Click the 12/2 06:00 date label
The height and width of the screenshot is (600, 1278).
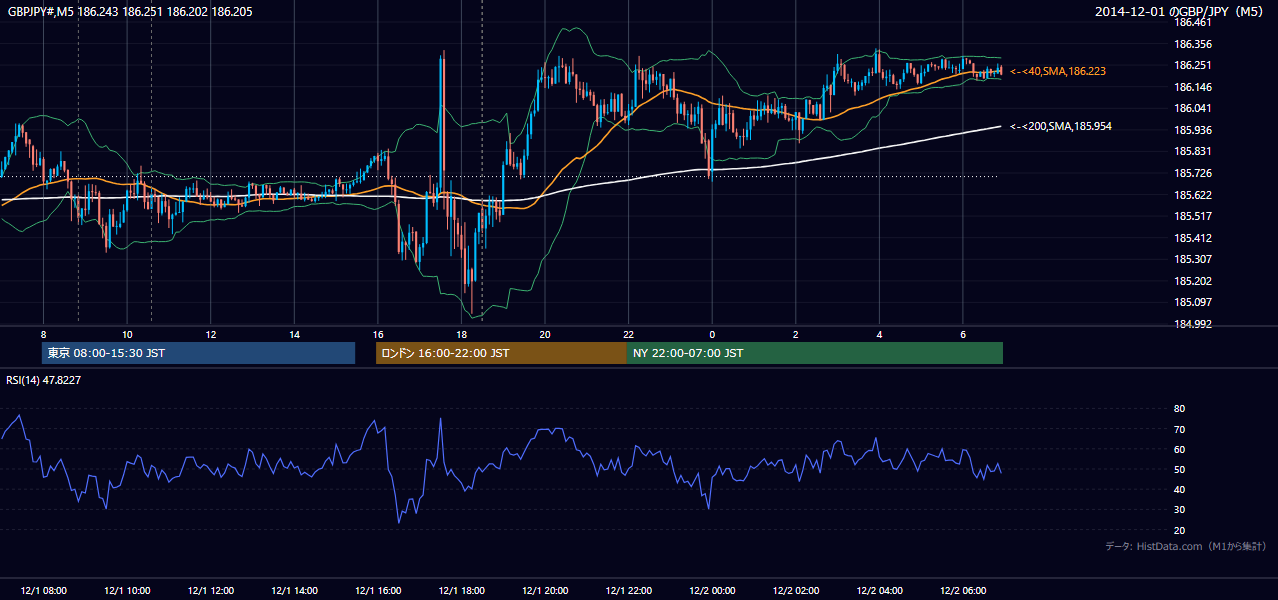[963, 590]
